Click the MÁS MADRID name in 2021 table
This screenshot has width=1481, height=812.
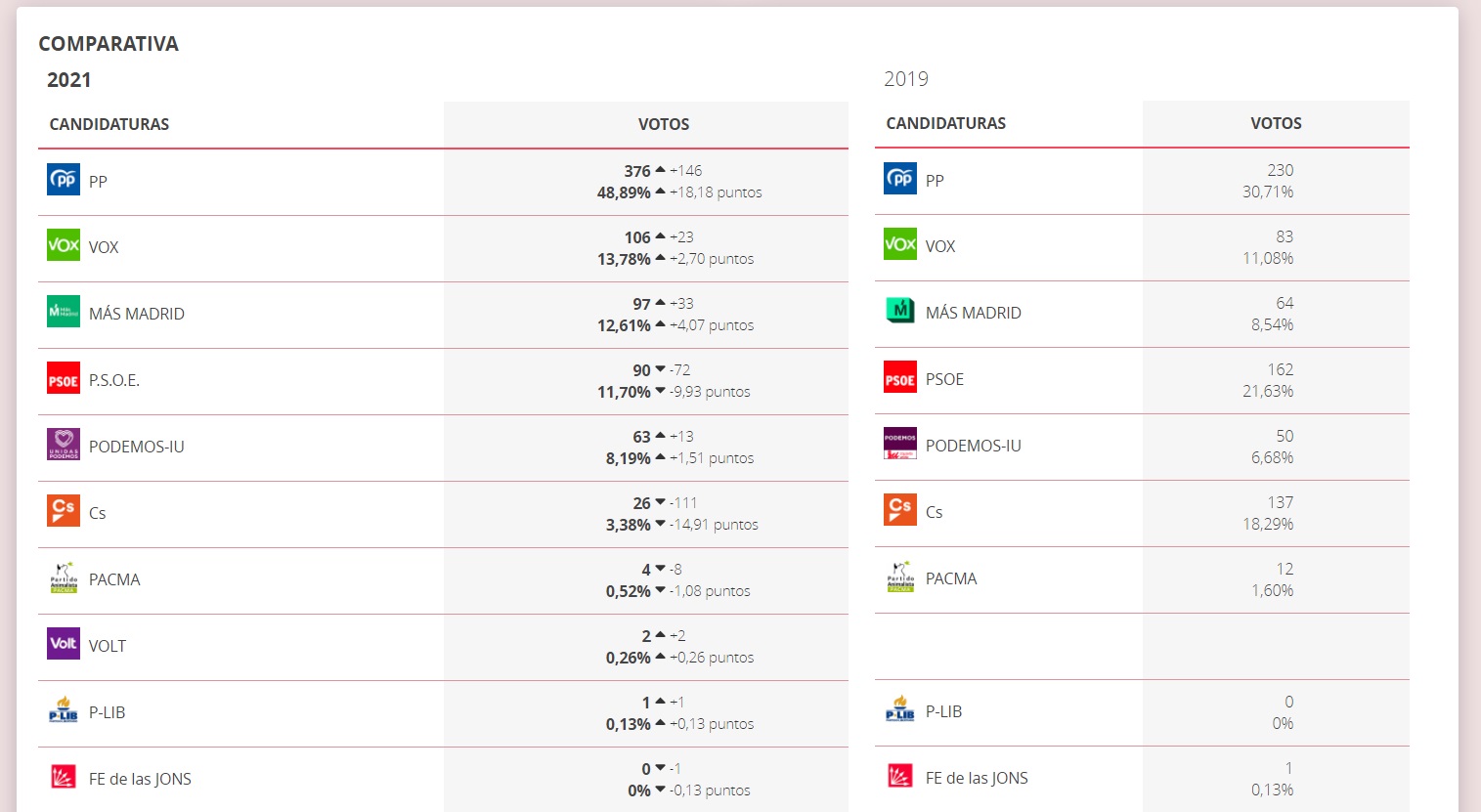pyautogui.click(x=137, y=314)
